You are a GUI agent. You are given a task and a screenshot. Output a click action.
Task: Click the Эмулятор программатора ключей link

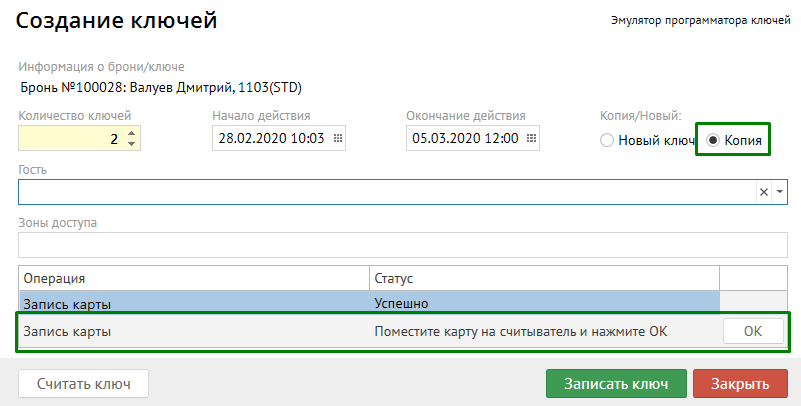click(x=701, y=20)
